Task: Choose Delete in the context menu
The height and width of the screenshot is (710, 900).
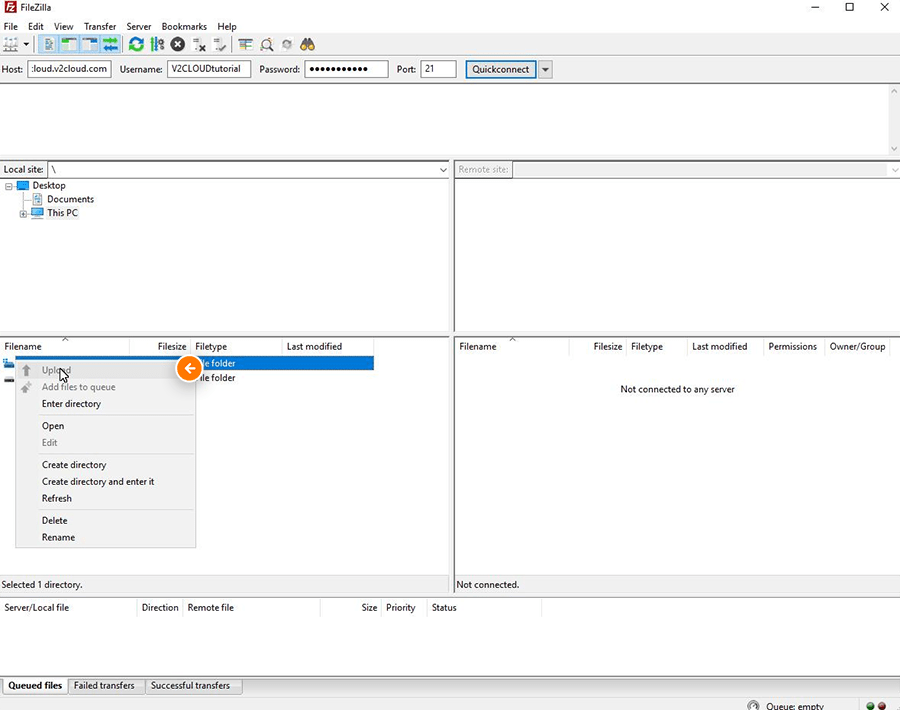Action: 106,521
